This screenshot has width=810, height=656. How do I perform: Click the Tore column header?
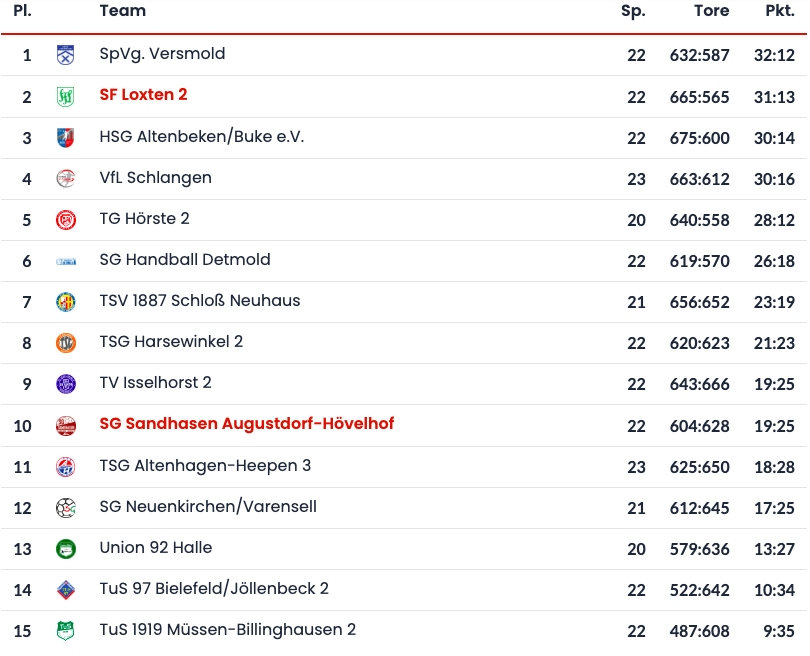pos(711,11)
